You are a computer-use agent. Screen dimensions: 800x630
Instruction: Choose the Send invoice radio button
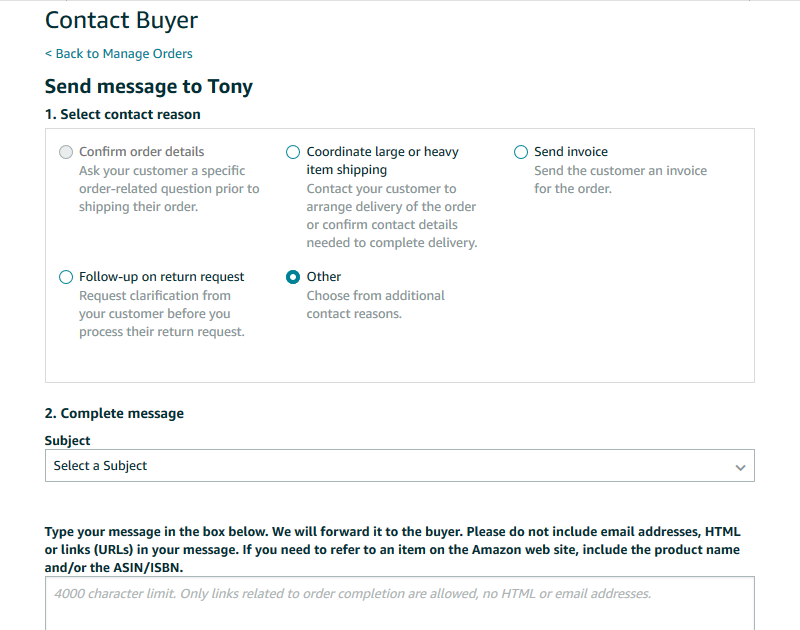tap(520, 152)
